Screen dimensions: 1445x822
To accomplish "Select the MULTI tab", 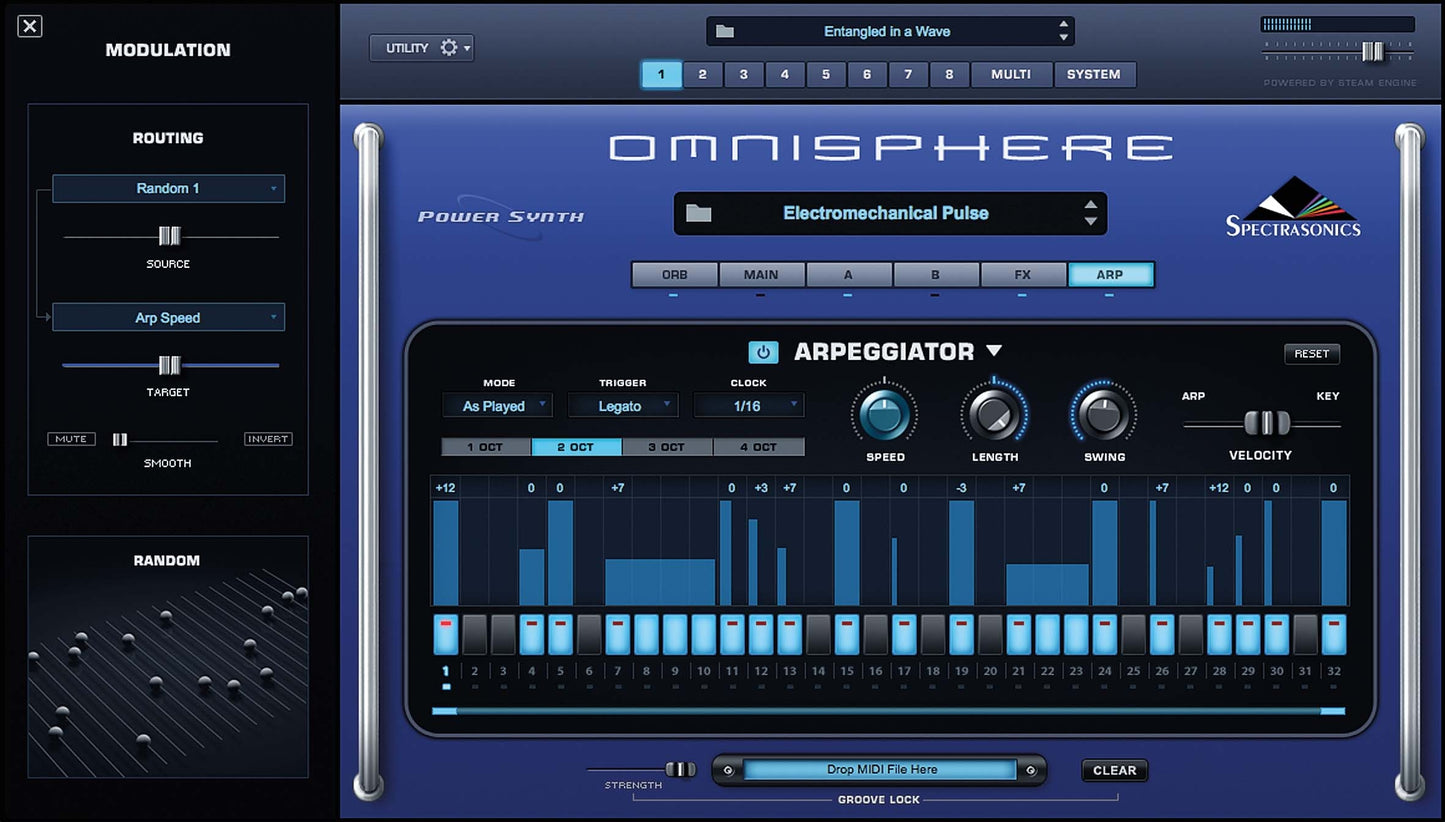I will pos(1011,75).
